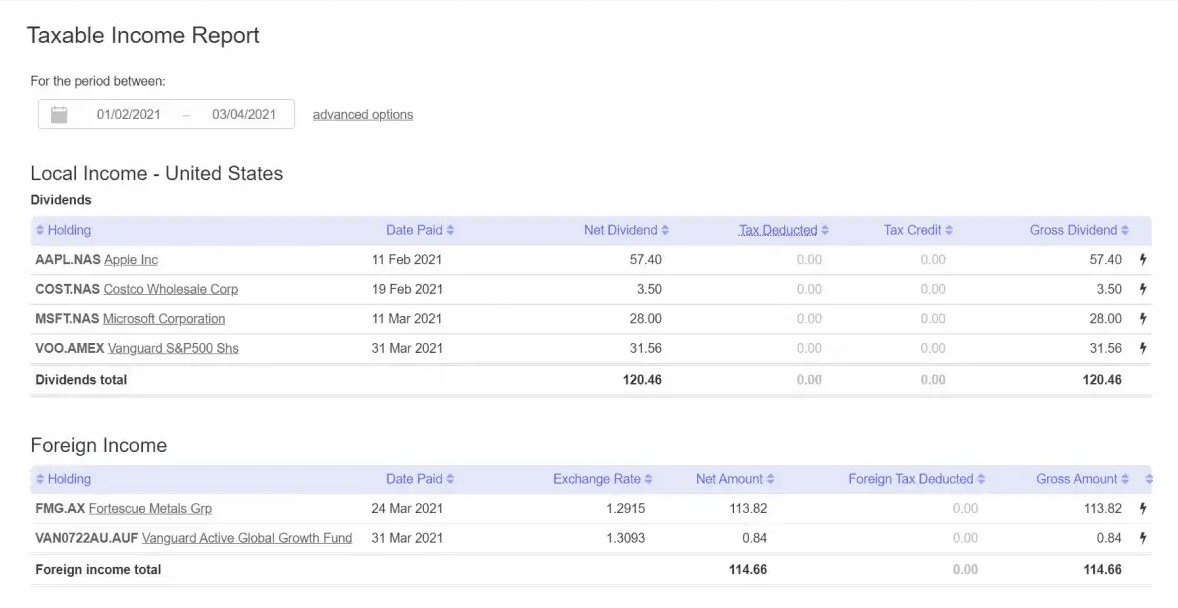Screen dimensions: 1178x608
Task: Click the sort arrows at far right of foreign income header
Action: pos(1148,479)
